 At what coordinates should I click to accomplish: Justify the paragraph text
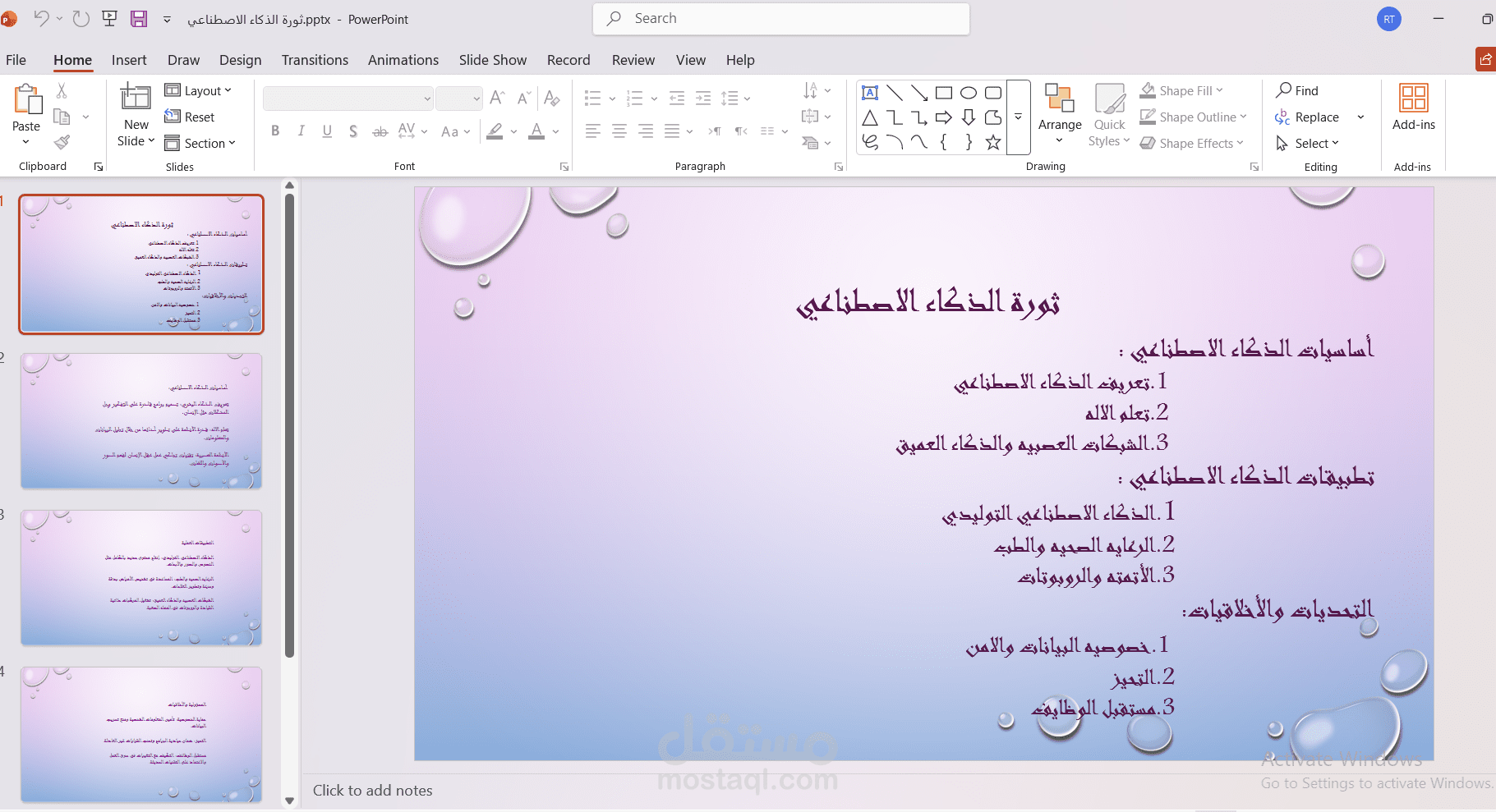672,131
